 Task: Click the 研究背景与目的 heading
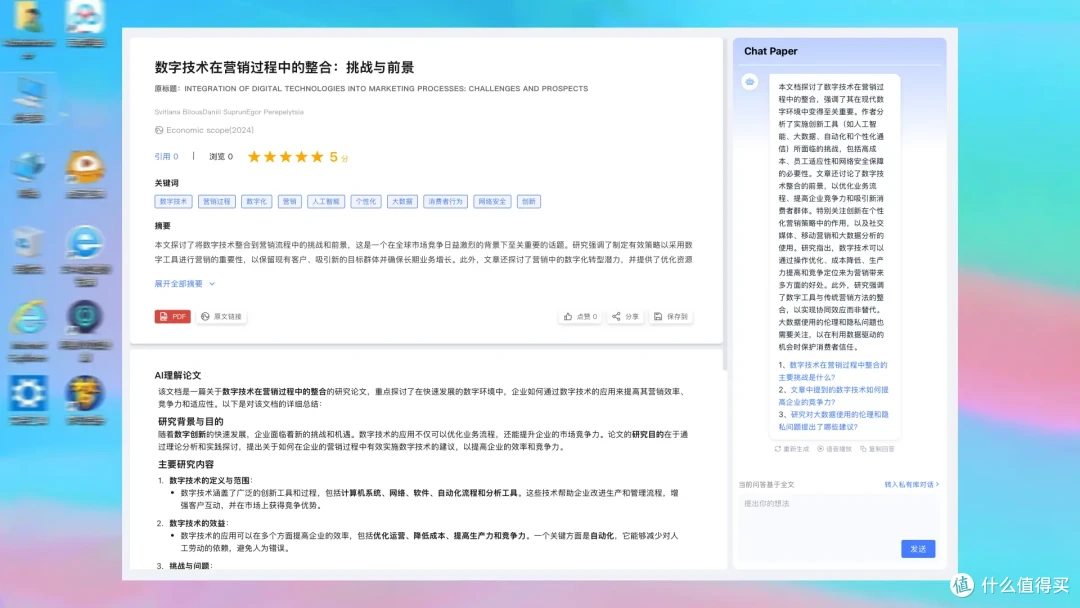[x=191, y=421]
